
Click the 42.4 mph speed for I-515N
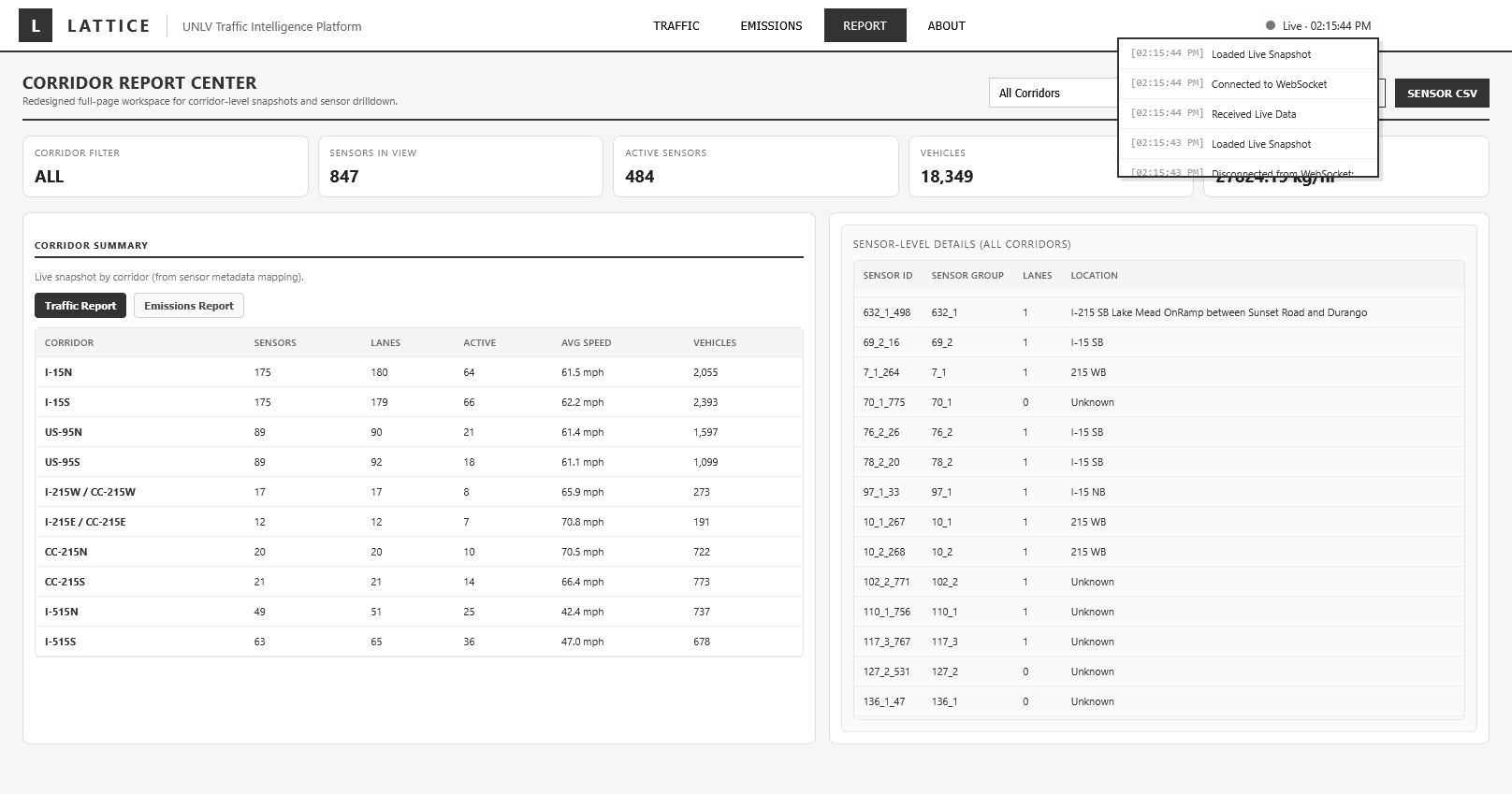tap(582, 612)
